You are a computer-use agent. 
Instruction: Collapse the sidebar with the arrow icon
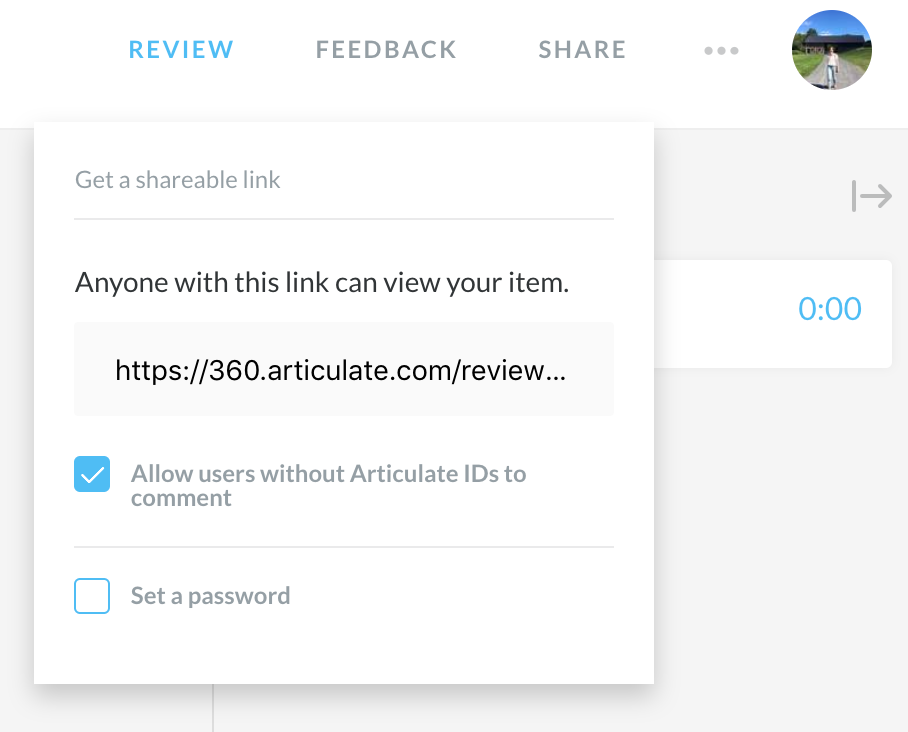point(871,196)
